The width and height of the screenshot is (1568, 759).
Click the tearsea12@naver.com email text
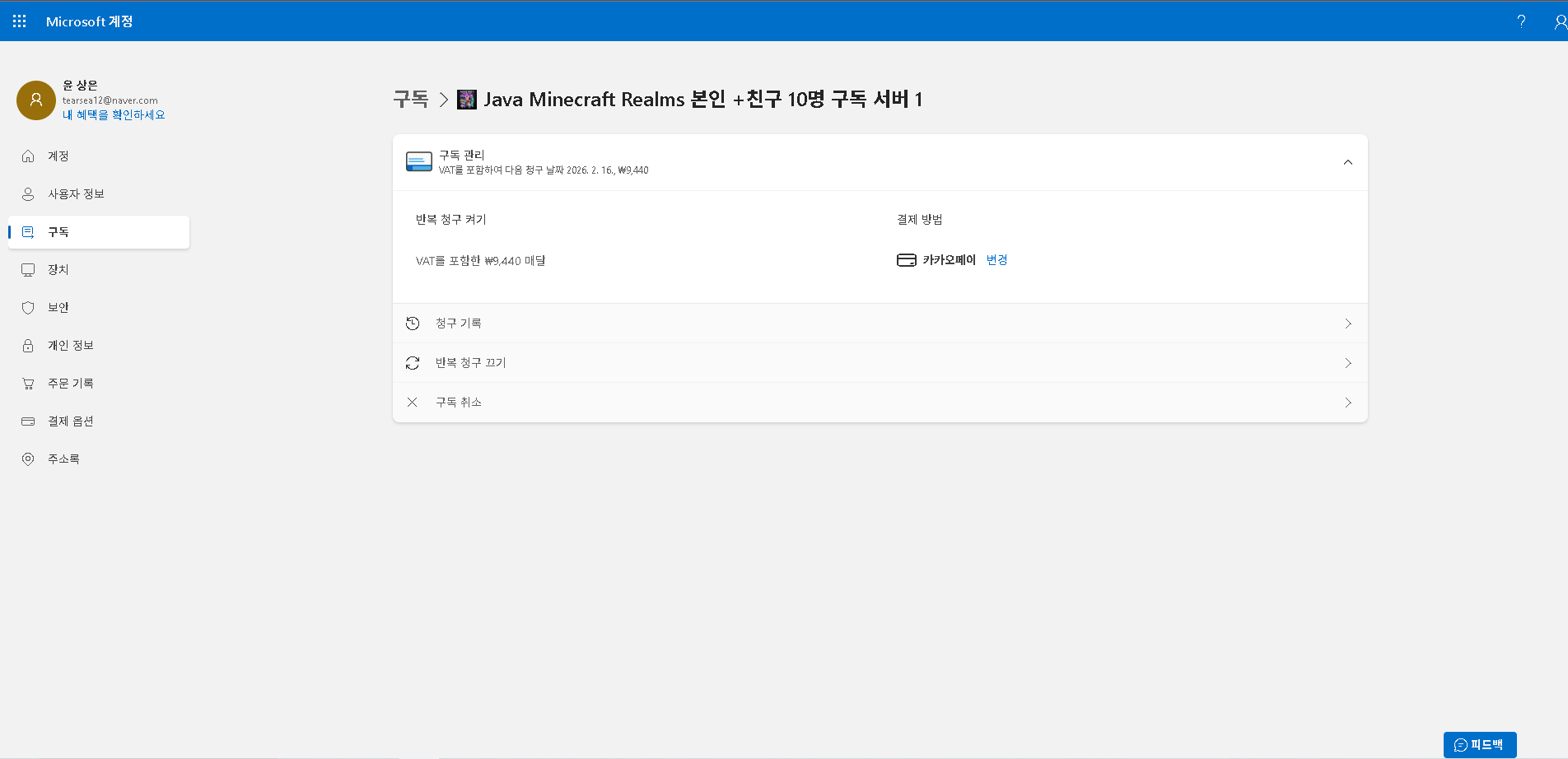click(x=110, y=100)
